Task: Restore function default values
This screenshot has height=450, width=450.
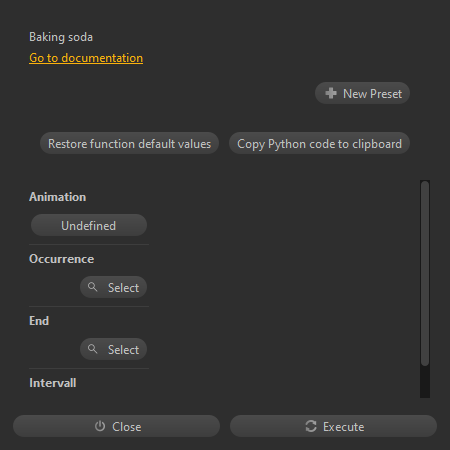Action: 129,143
